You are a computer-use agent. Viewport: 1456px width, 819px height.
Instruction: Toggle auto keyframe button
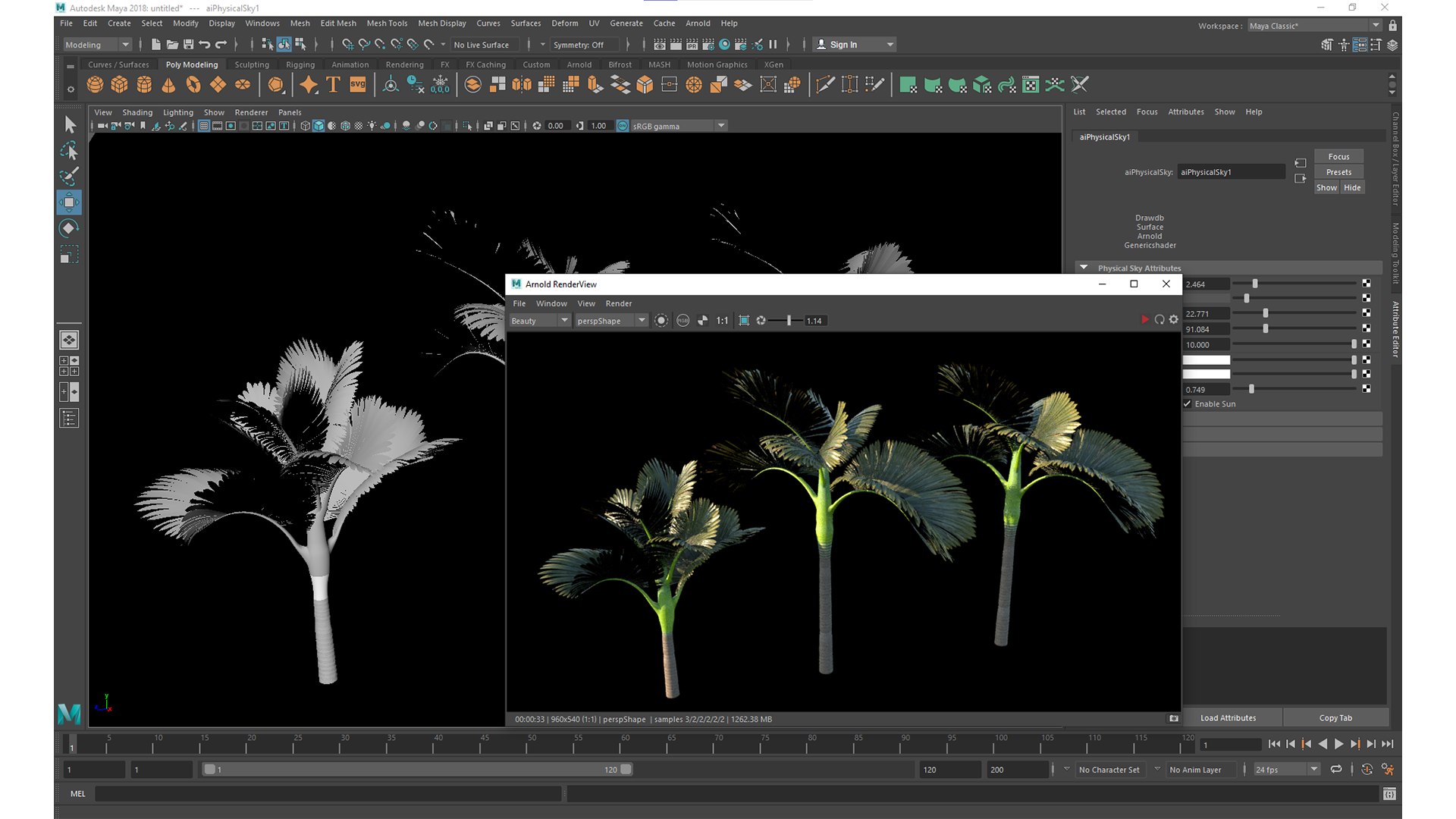tap(1367, 770)
